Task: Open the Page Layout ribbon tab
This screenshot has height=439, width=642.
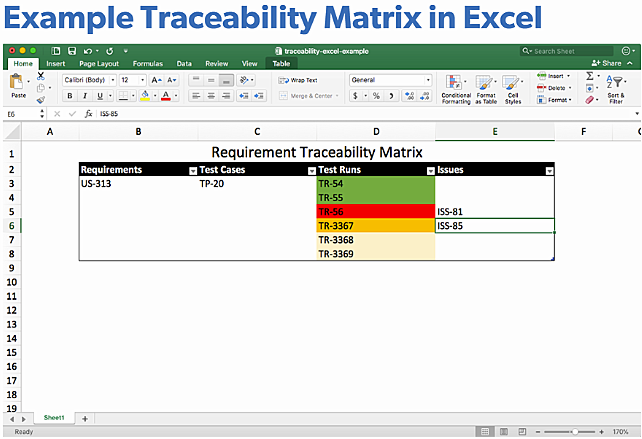Action: [x=100, y=63]
